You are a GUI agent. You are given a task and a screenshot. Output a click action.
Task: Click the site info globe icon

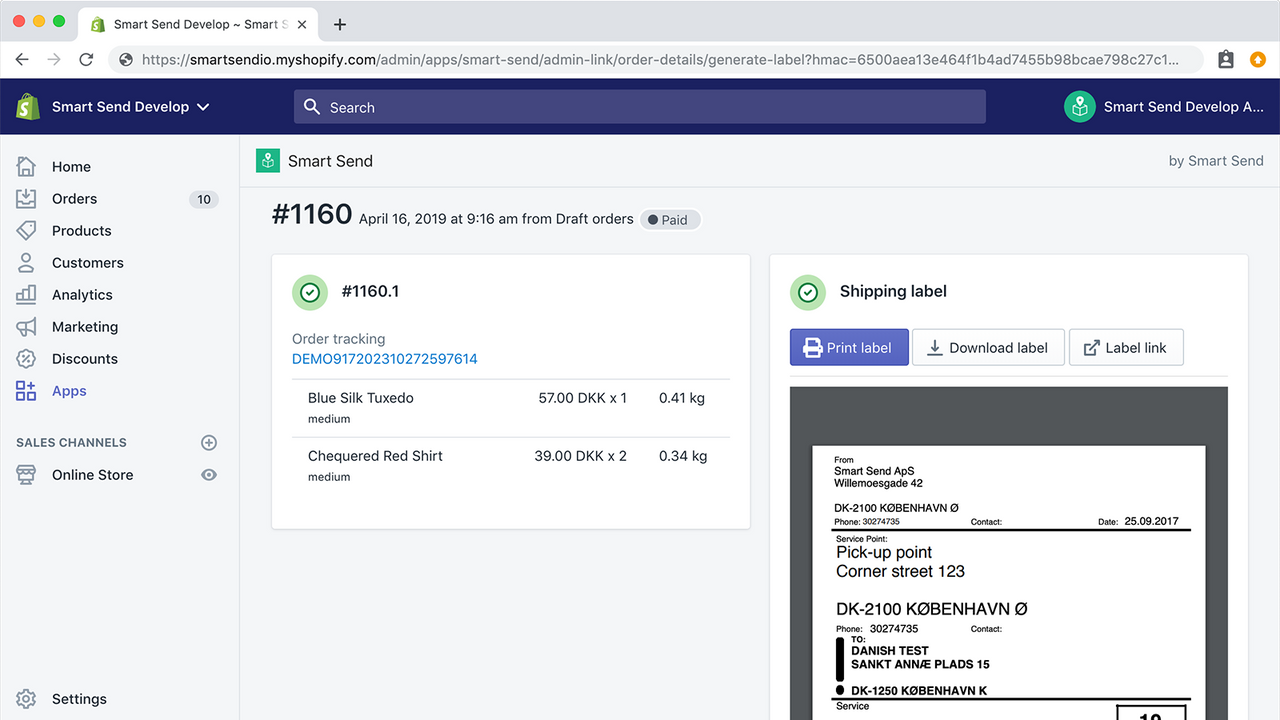[x=125, y=60]
